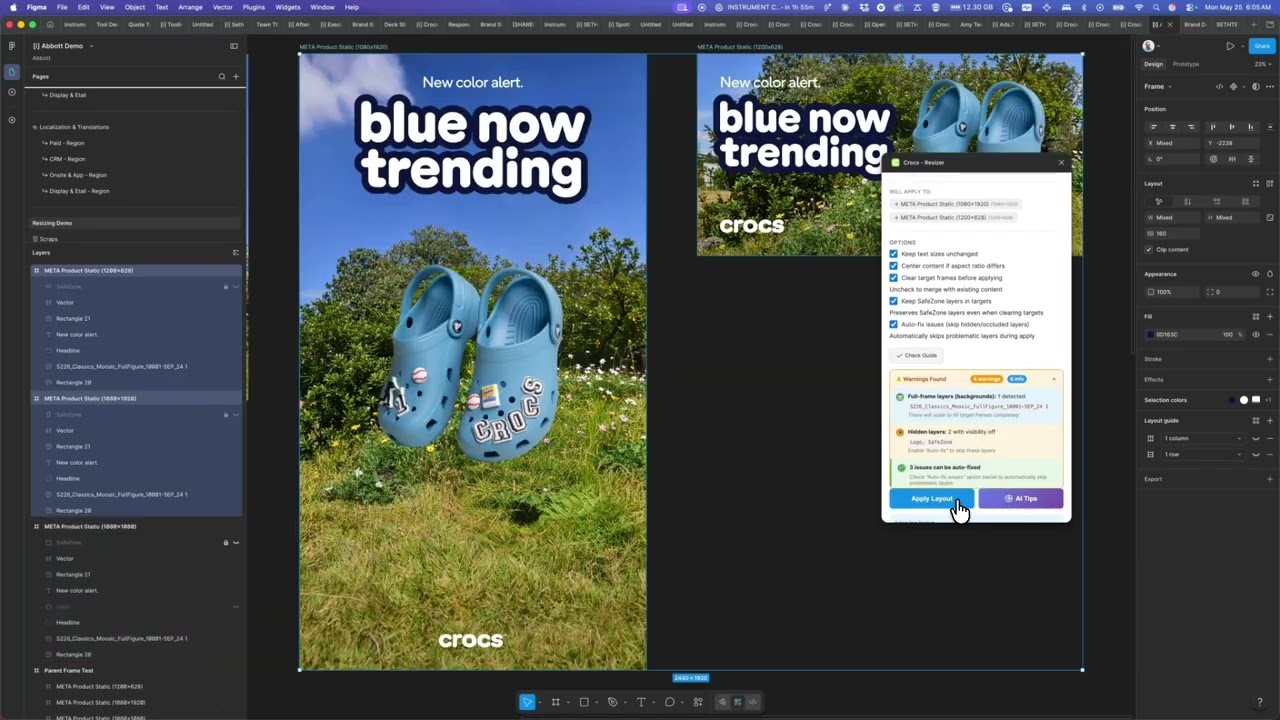The image size is (1280, 720).
Task: Click the blue Share button
Action: (x=1262, y=46)
